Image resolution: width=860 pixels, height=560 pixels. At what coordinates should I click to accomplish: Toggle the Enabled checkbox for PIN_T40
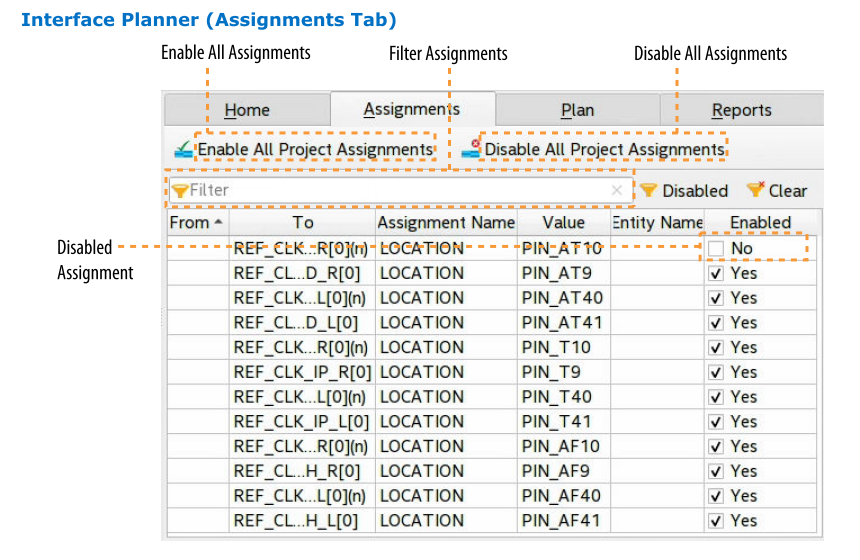pyautogui.click(x=716, y=397)
